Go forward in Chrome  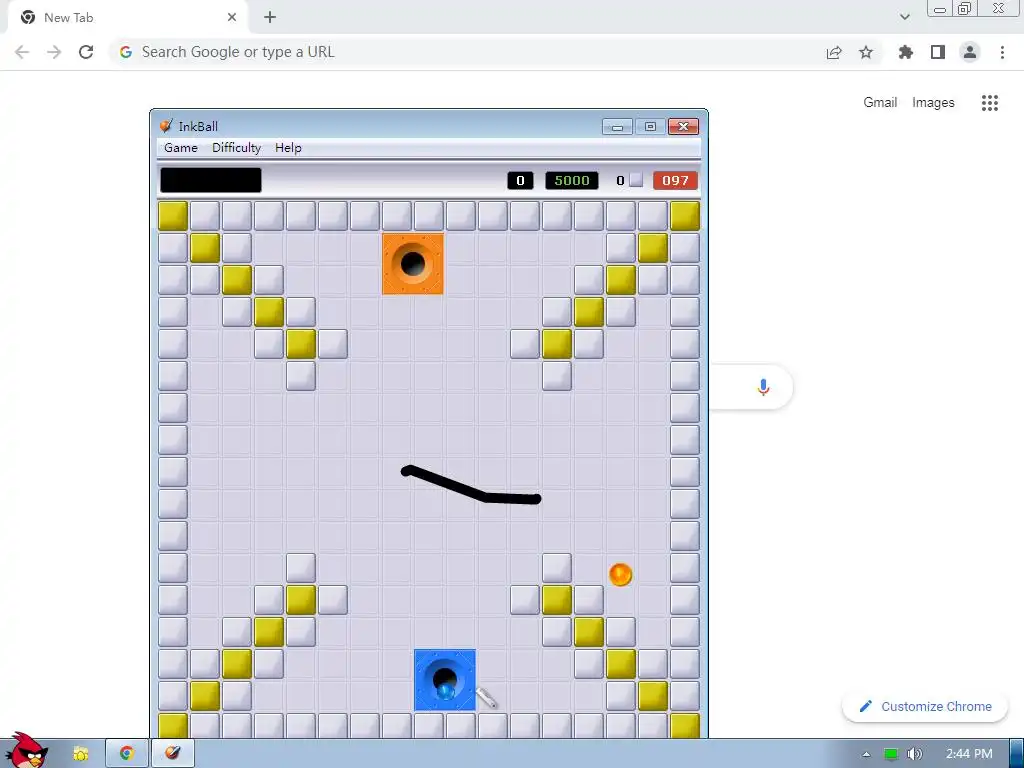point(54,52)
